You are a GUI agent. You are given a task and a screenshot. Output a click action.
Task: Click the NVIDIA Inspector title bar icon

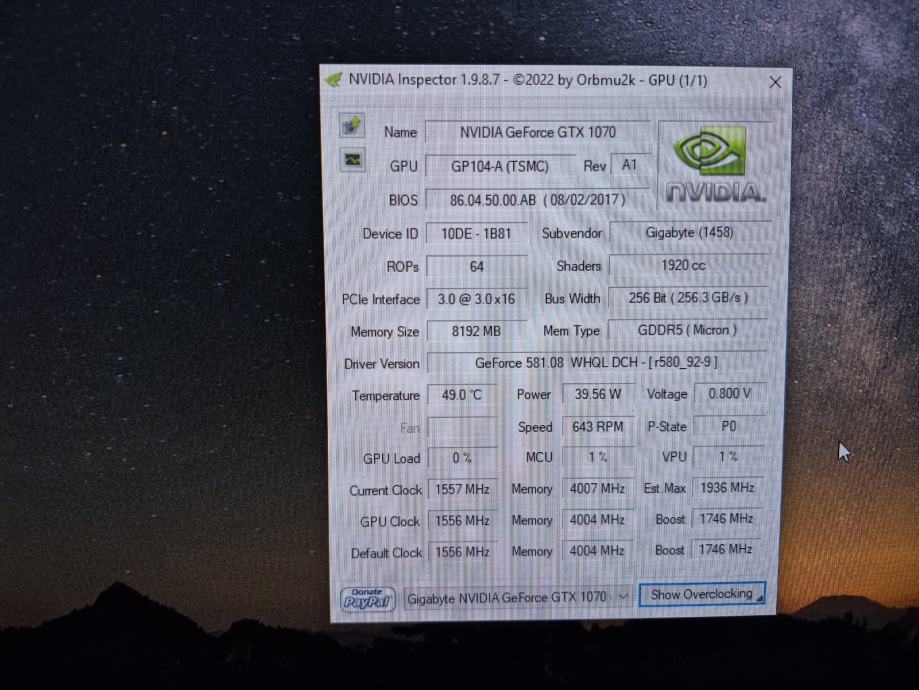click(x=334, y=79)
